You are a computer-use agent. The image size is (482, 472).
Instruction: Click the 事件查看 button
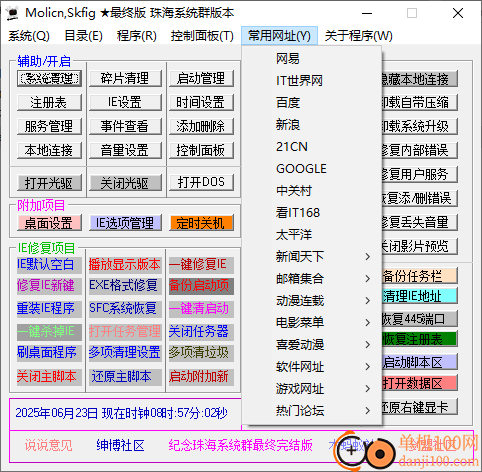pos(125,126)
